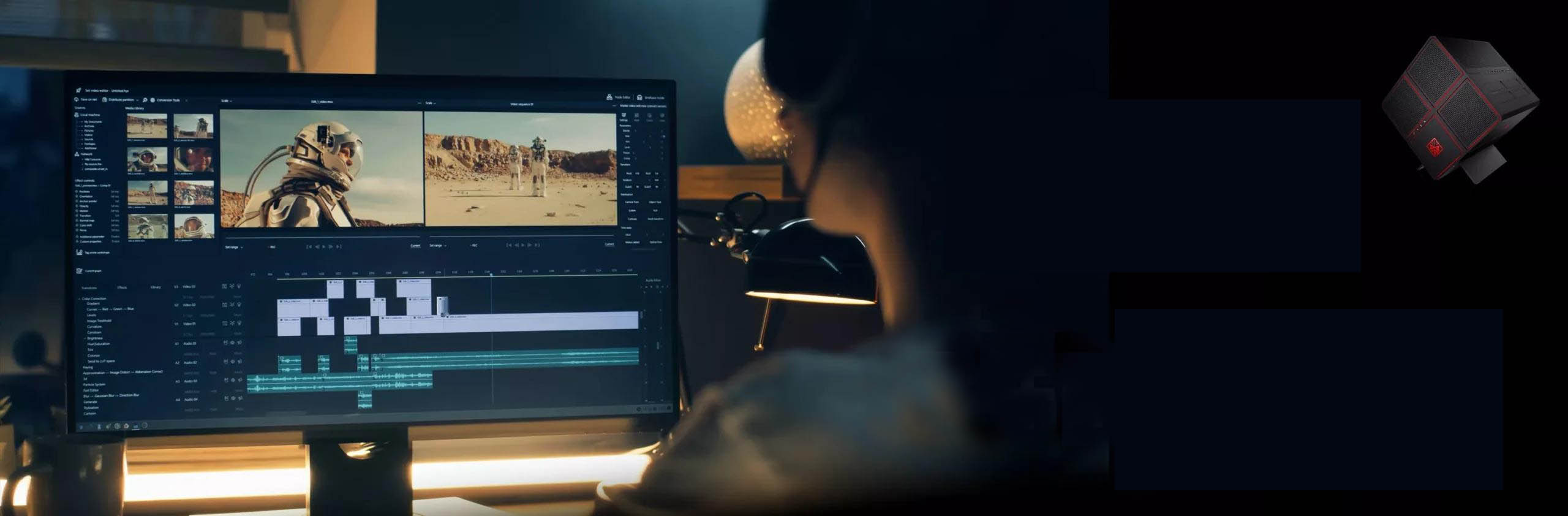
Task: Select the first Media Library thumbnail
Action: [x=147, y=126]
